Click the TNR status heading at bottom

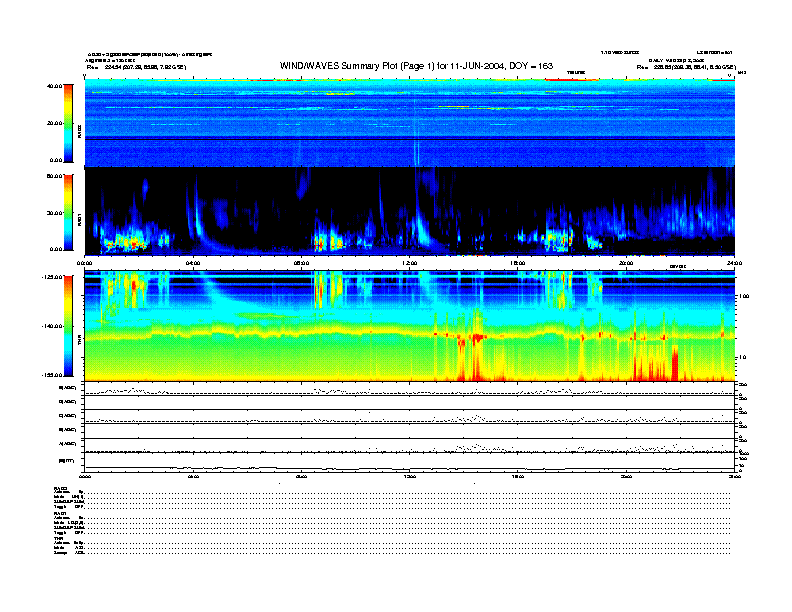tap(59, 538)
